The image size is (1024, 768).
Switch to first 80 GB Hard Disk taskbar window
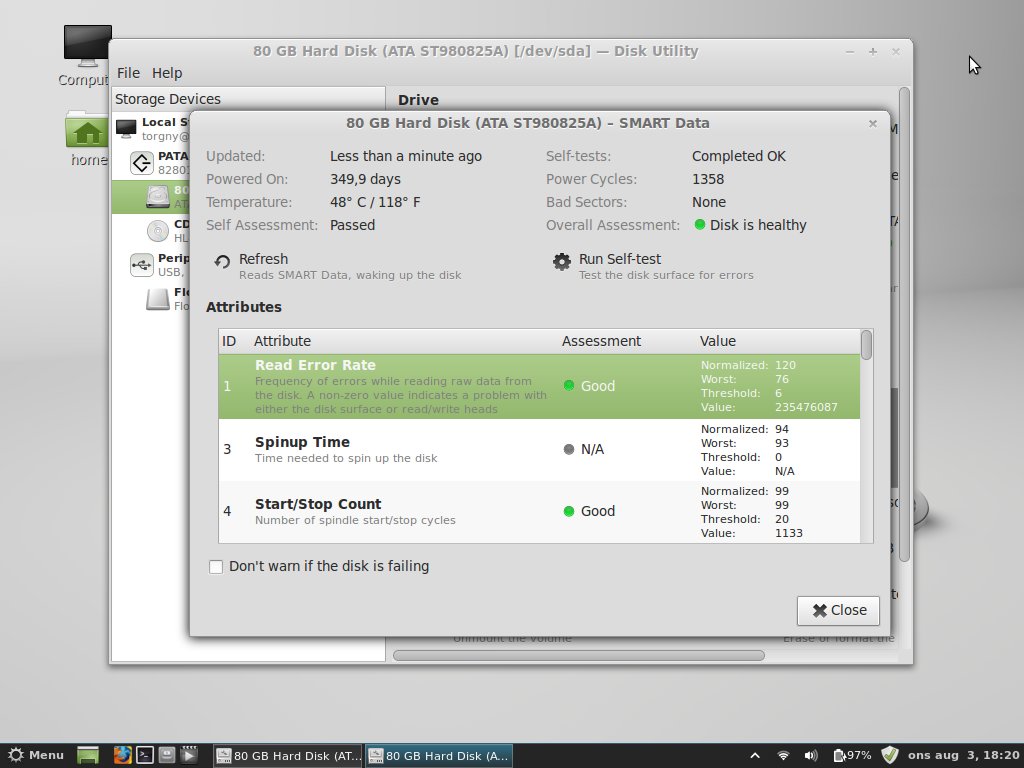click(x=288, y=756)
